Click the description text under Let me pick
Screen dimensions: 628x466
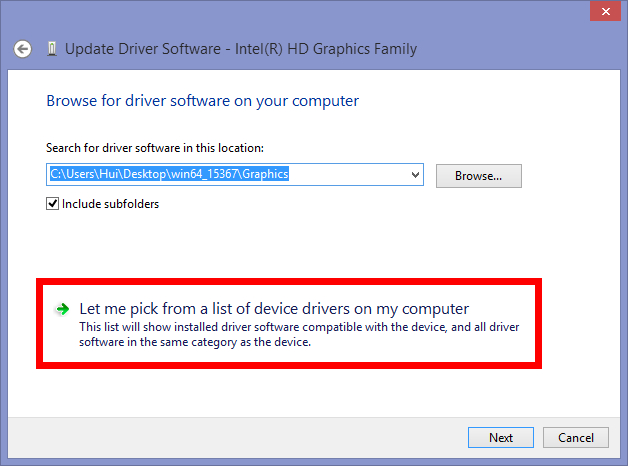coord(298,334)
